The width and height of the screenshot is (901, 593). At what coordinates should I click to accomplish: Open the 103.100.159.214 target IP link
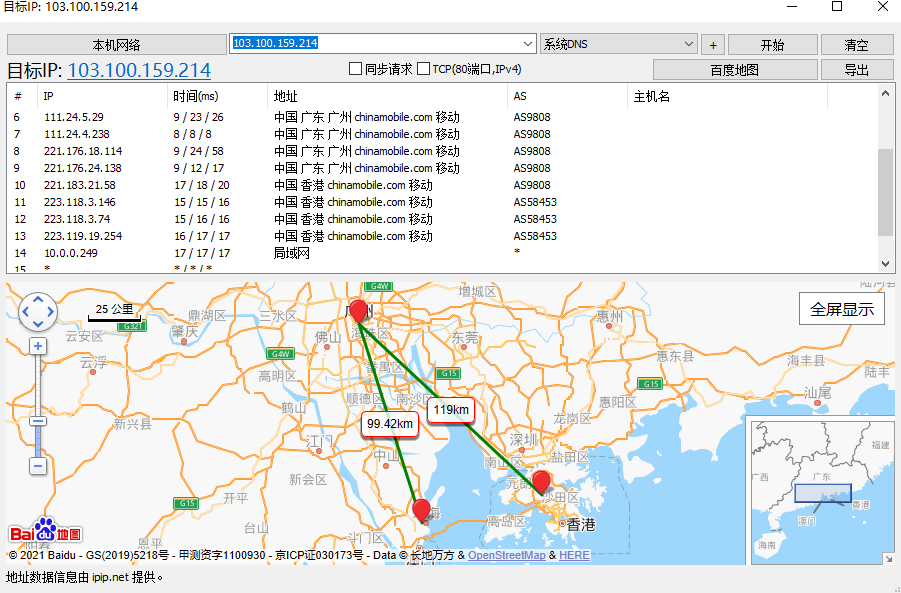coord(139,70)
